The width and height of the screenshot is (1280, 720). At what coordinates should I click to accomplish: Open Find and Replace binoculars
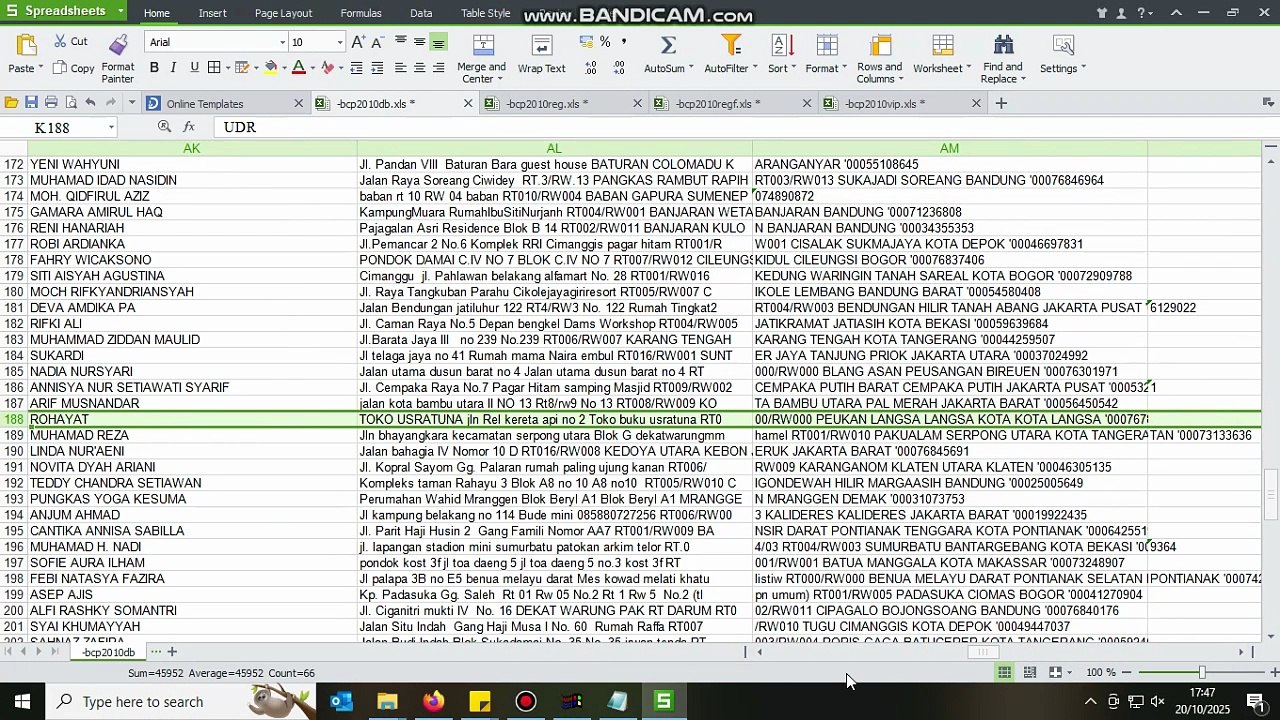tap(1003, 45)
